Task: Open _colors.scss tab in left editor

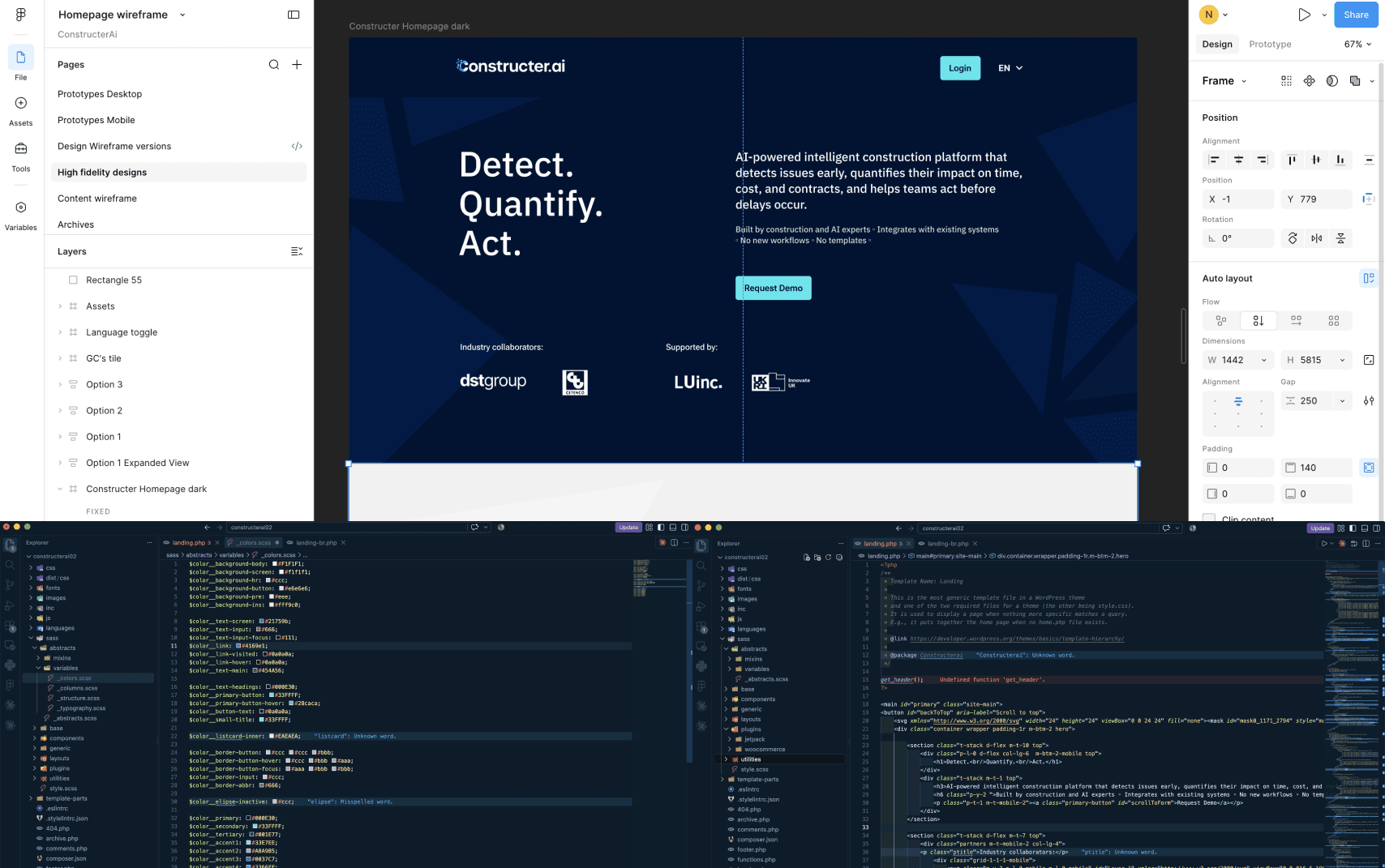Action: coord(254,542)
